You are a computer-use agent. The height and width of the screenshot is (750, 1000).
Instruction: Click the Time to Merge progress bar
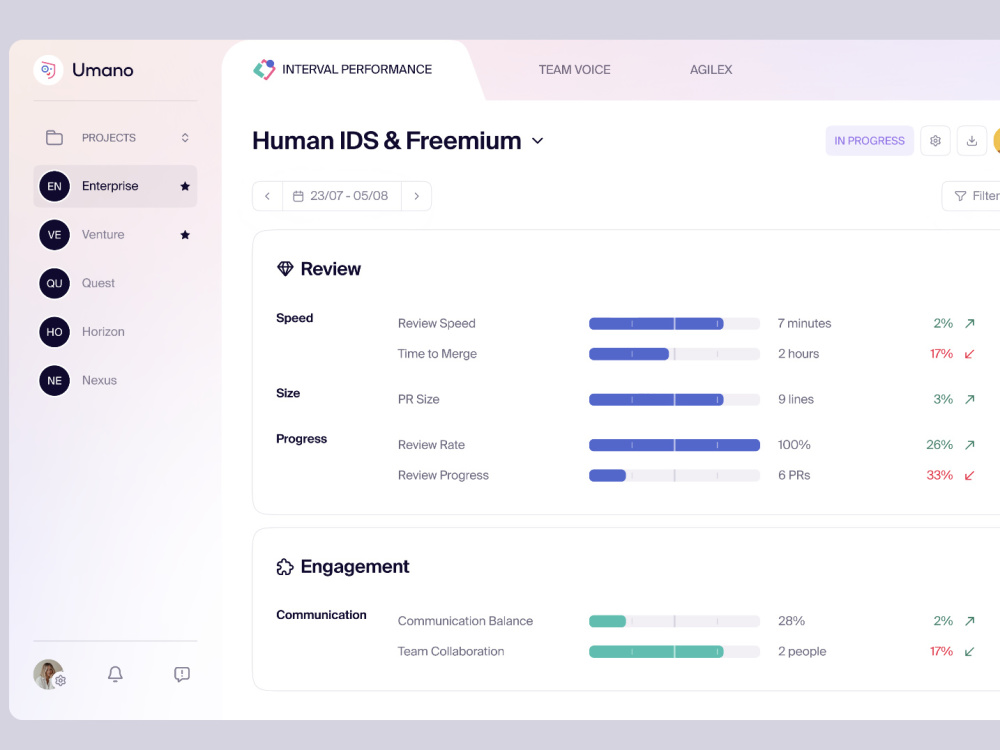coord(674,354)
